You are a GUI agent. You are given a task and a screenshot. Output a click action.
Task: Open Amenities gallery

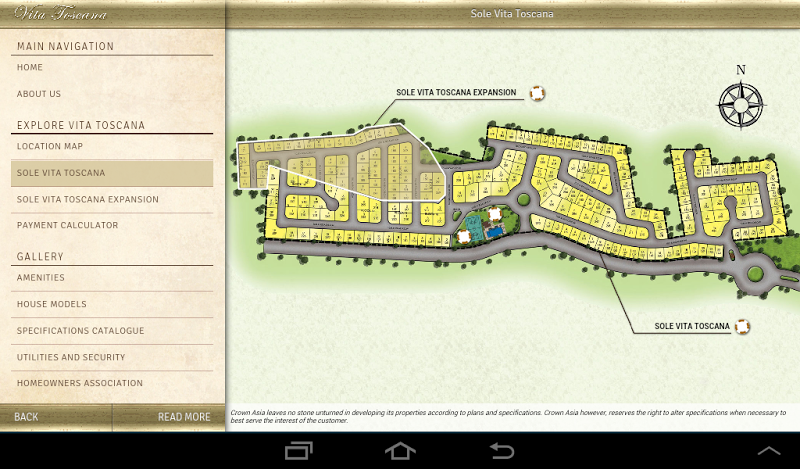(x=112, y=278)
